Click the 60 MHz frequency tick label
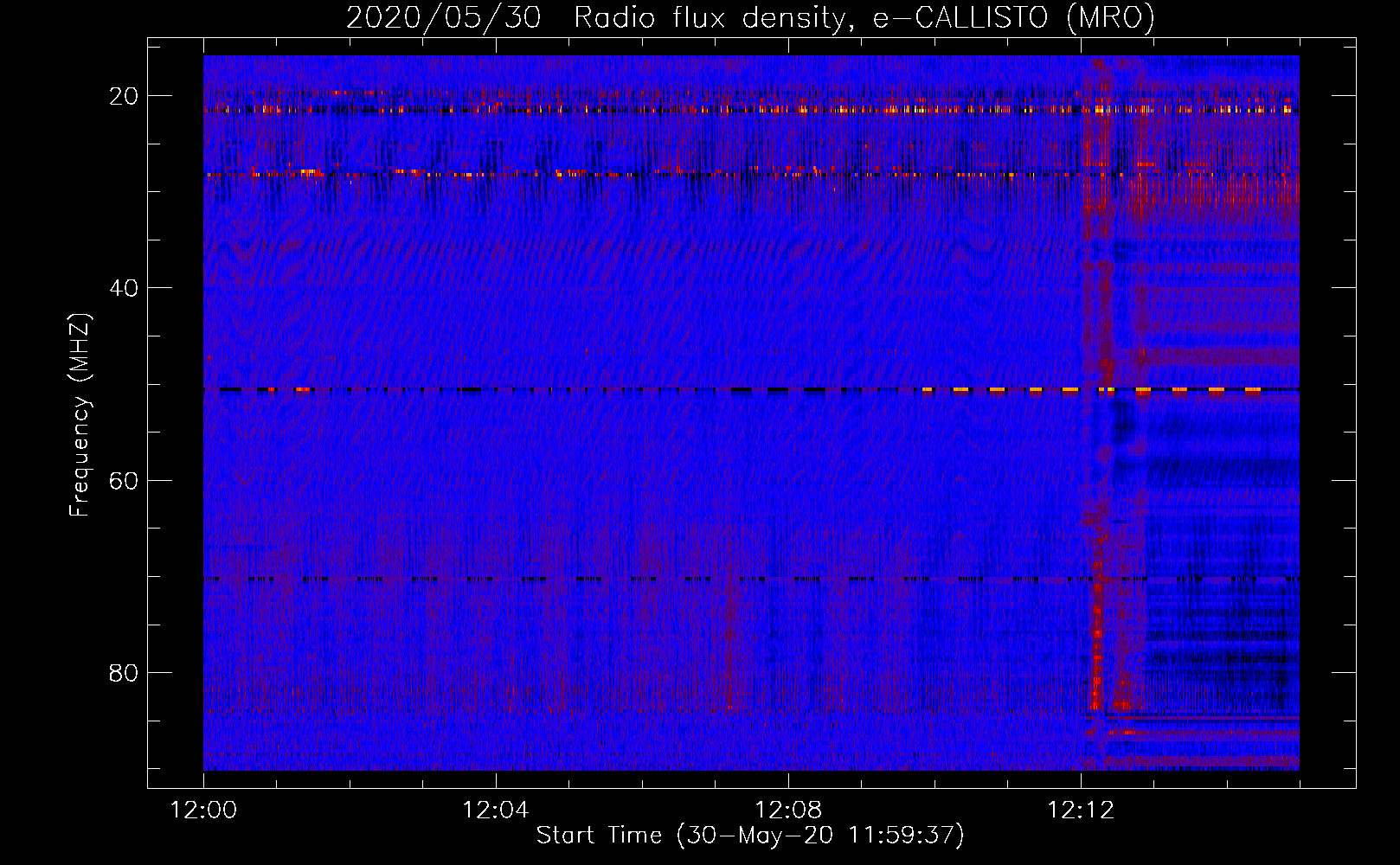This screenshot has height=865, width=1400. pyautogui.click(x=124, y=480)
